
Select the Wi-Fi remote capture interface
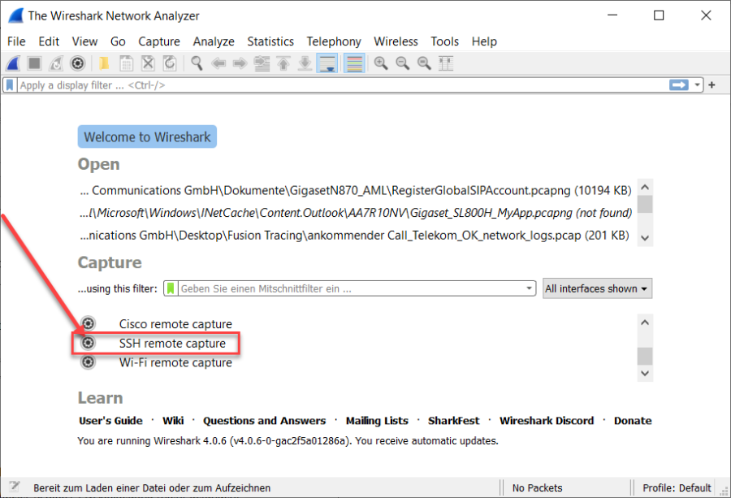tap(175, 362)
